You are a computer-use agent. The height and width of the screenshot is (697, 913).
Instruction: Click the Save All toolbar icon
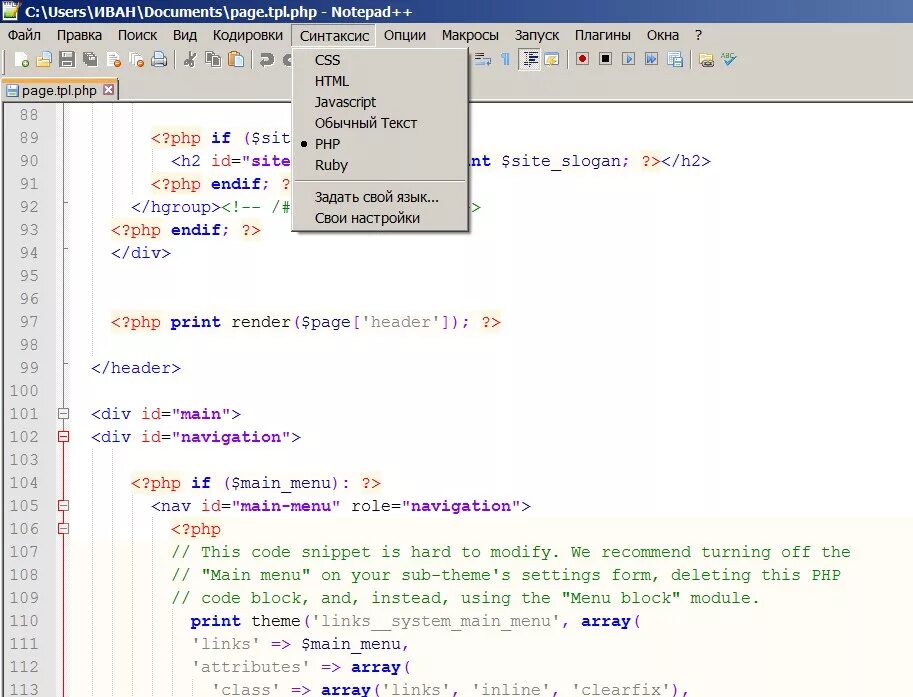pyautogui.click(x=90, y=59)
